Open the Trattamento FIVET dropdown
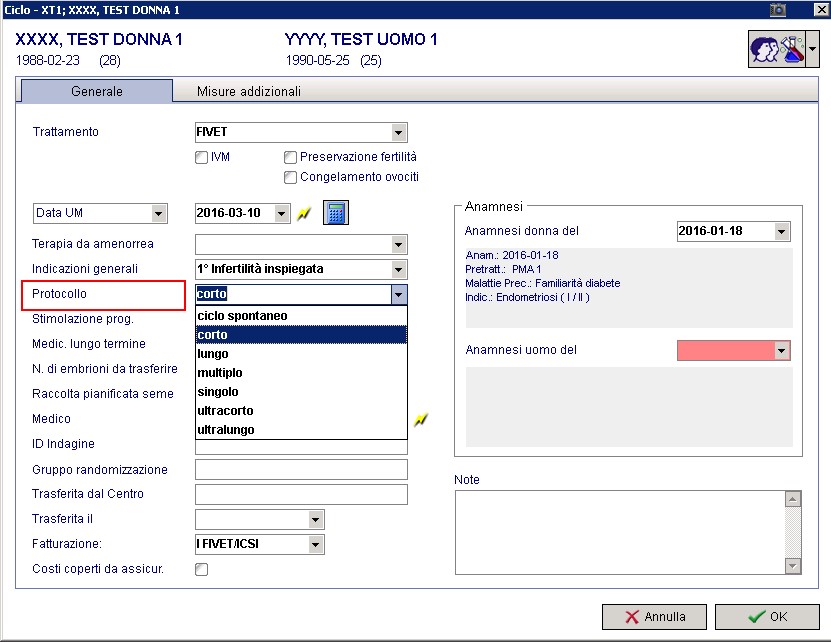This screenshot has height=642, width=831. point(399,133)
